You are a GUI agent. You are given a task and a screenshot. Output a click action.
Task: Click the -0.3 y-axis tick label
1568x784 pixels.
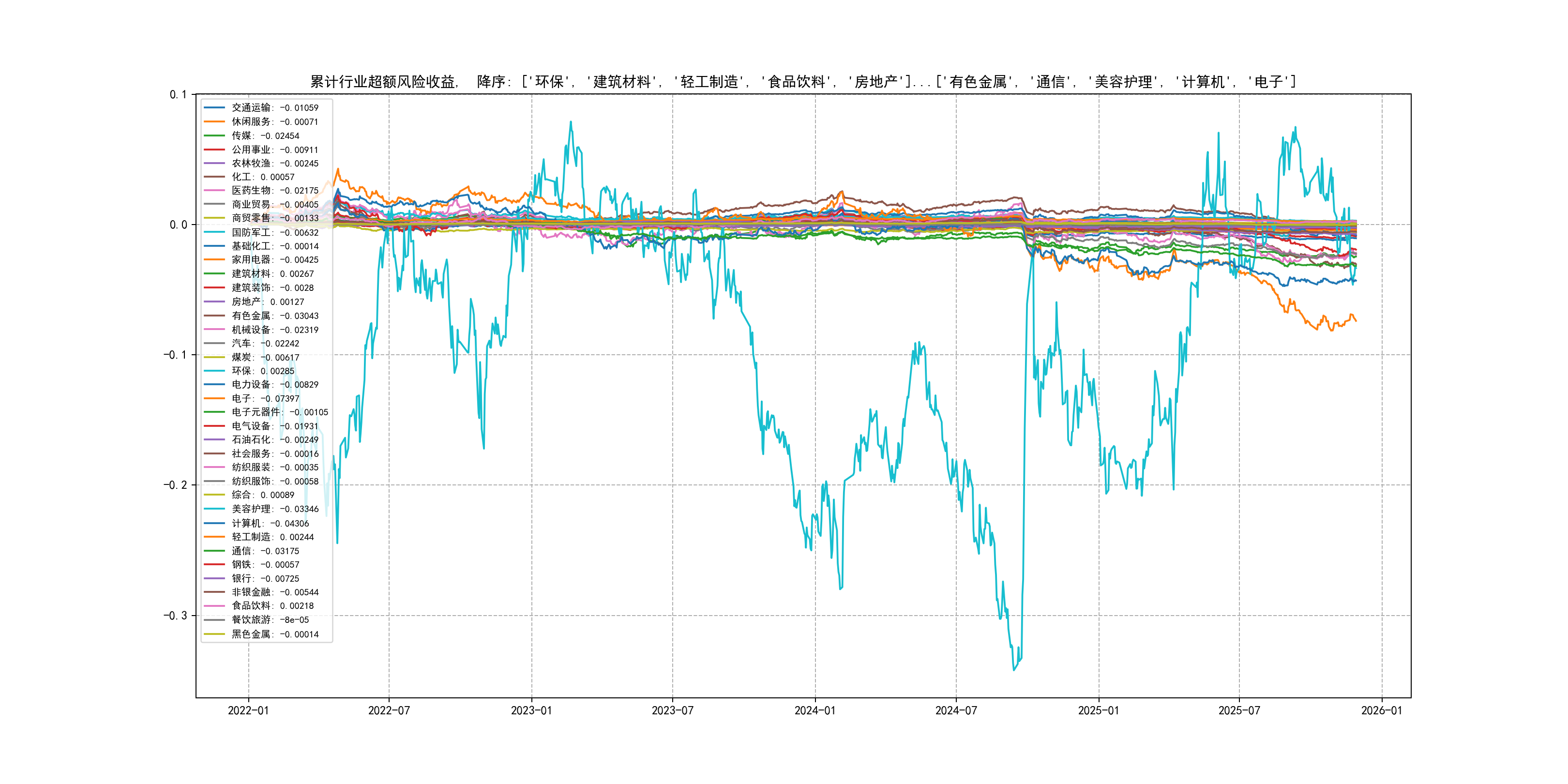tap(175, 616)
